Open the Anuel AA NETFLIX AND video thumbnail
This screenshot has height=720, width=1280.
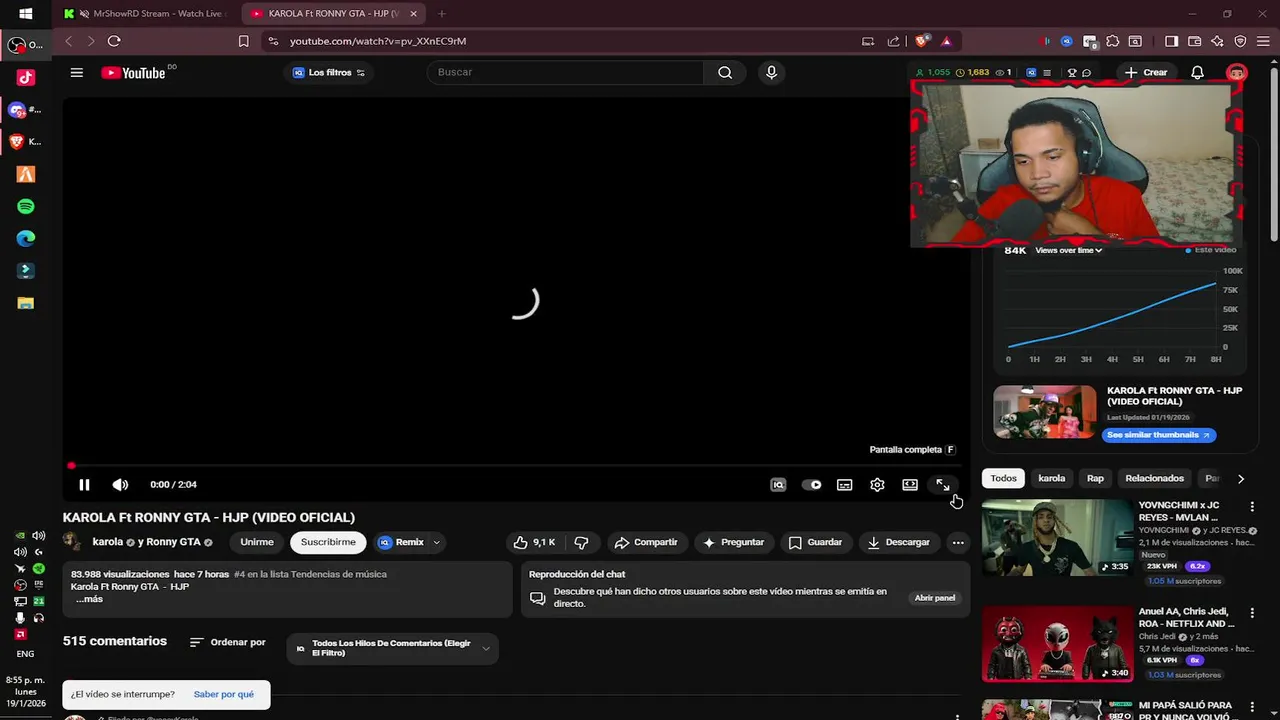pyautogui.click(x=1057, y=644)
